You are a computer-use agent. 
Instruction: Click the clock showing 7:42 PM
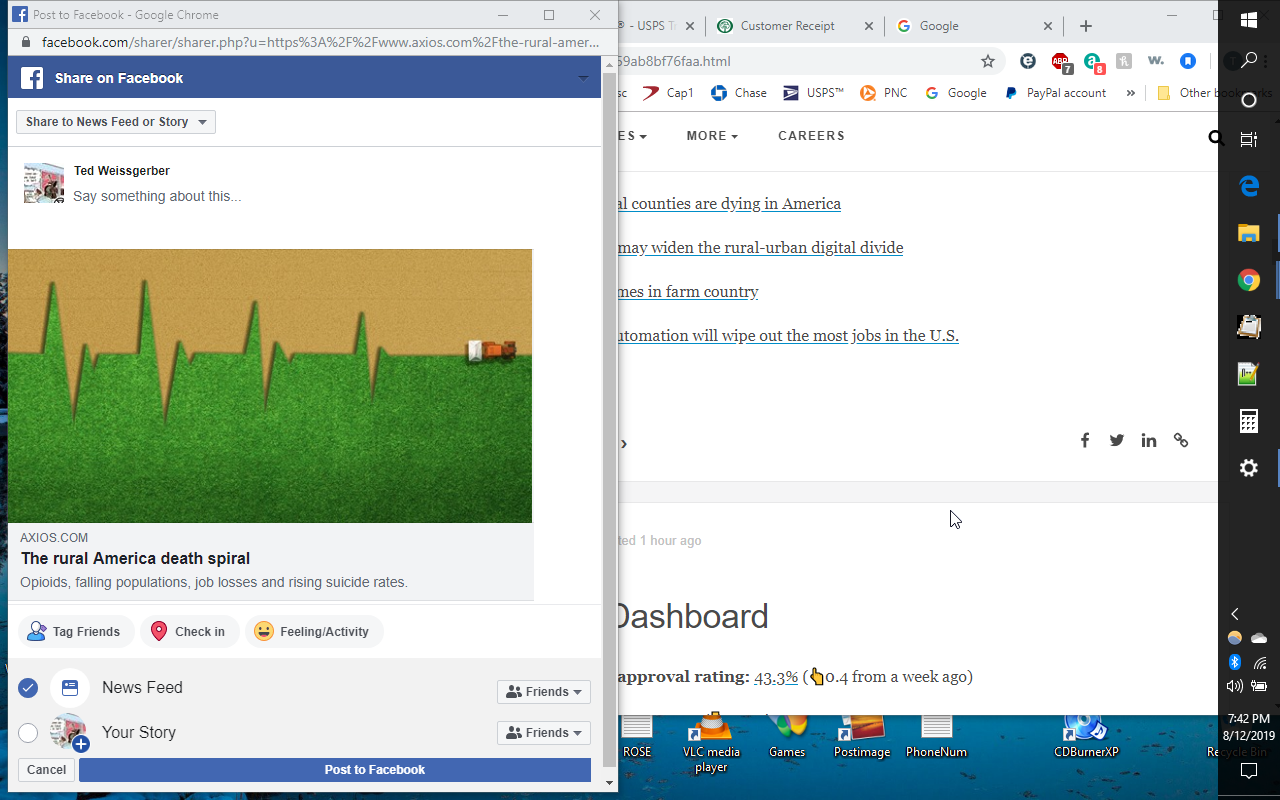click(1248, 718)
